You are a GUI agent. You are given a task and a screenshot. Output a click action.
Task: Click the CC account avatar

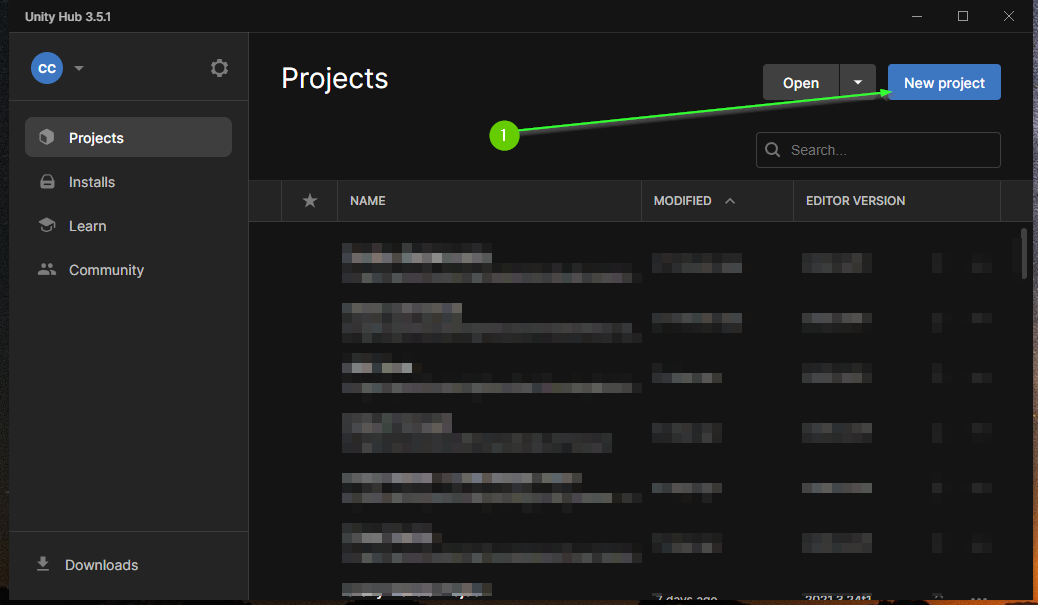47,68
